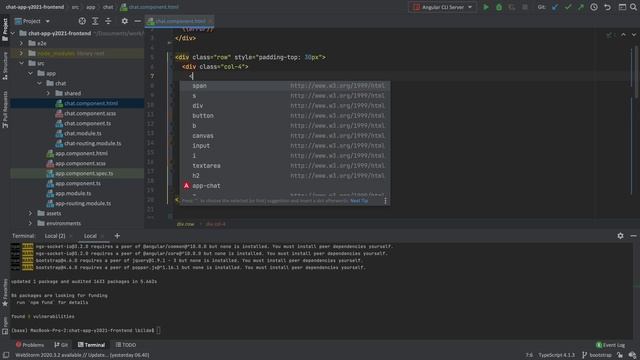Click the green Debug bug icon
This screenshot has width=640, height=360.
499,7
